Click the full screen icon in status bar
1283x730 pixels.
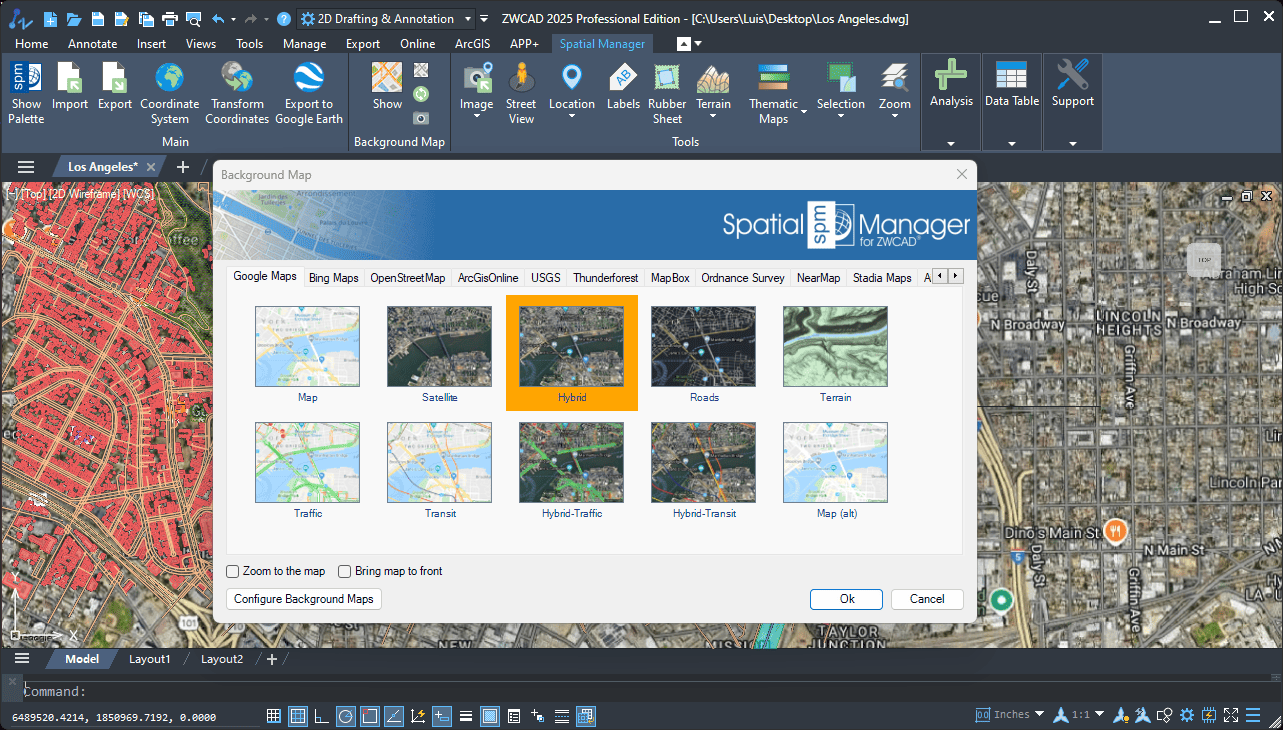click(1231, 715)
